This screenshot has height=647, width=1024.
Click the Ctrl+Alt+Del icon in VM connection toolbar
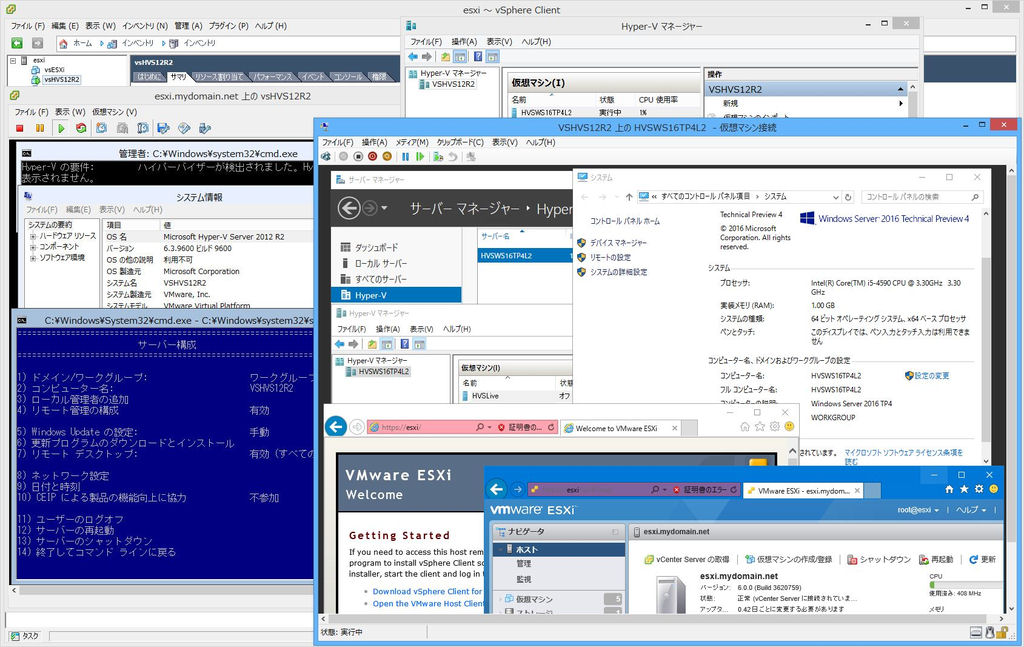point(326,157)
